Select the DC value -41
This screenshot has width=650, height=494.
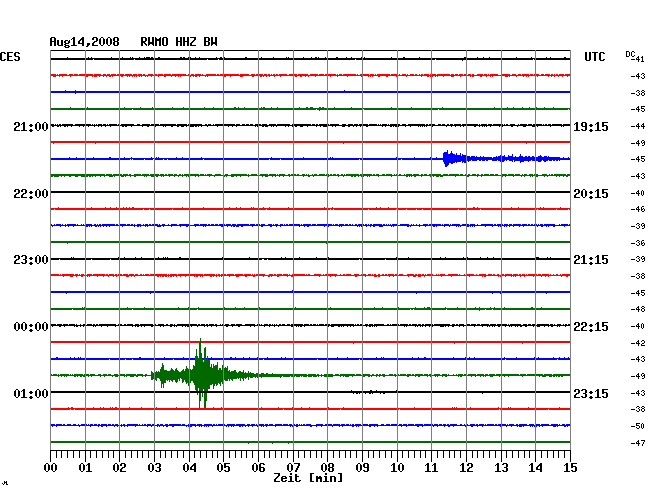(x=640, y=59)
